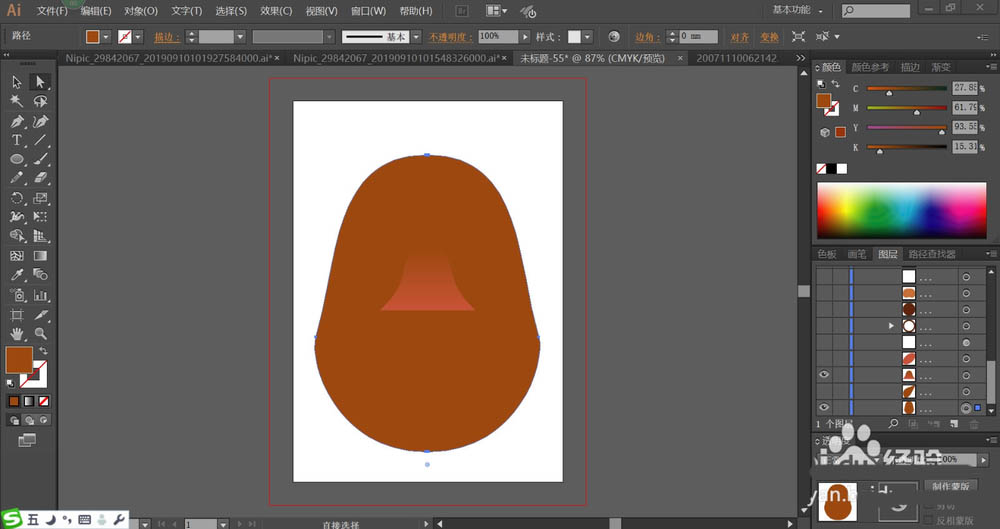Viewport: 1000px width, 529px height.
Task: Open the 对象(O) menu
Action: coord(141,11)
